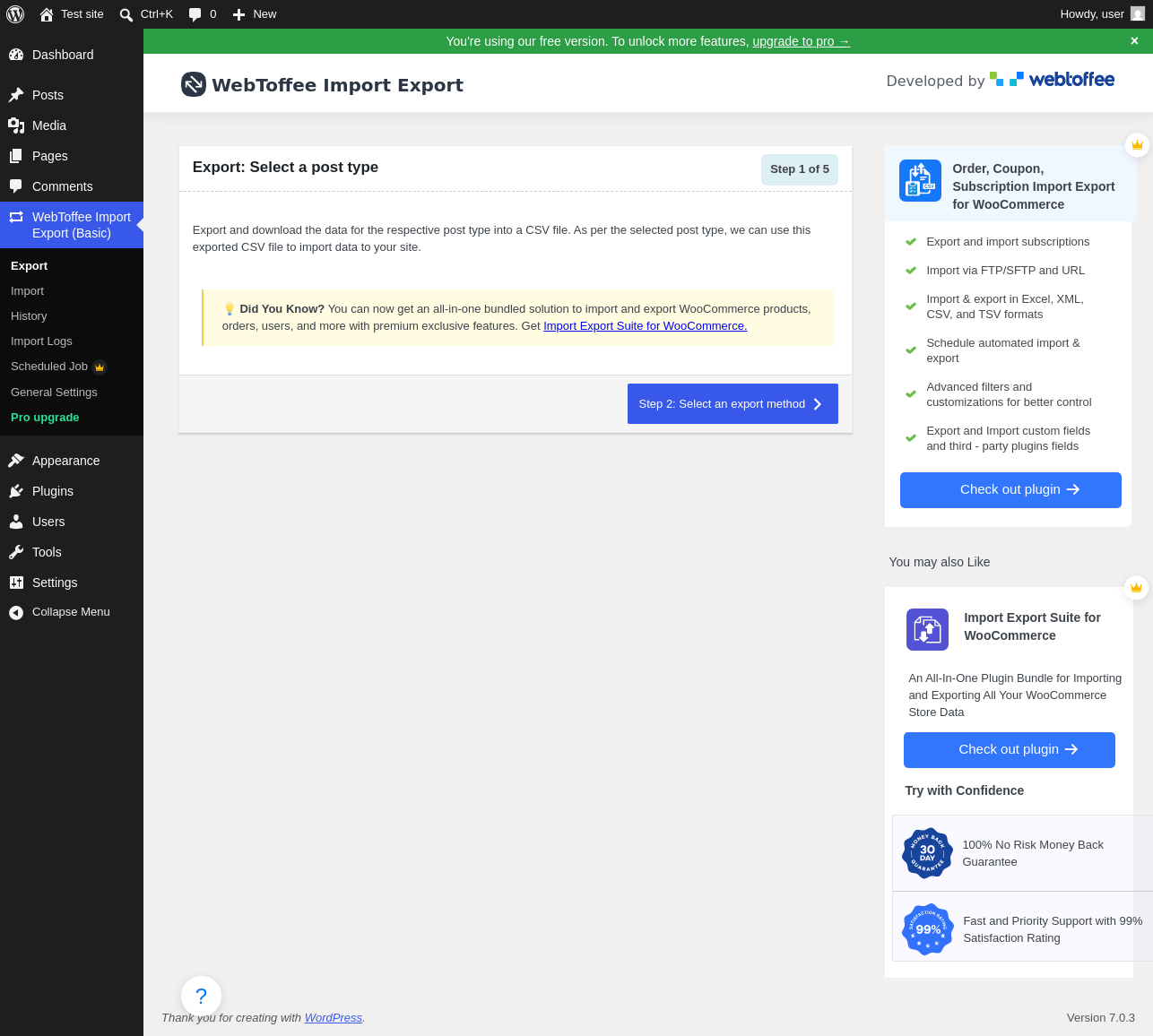
Task: Click the WordPress logo in admin bar
Action: click(x=15, y=14)
